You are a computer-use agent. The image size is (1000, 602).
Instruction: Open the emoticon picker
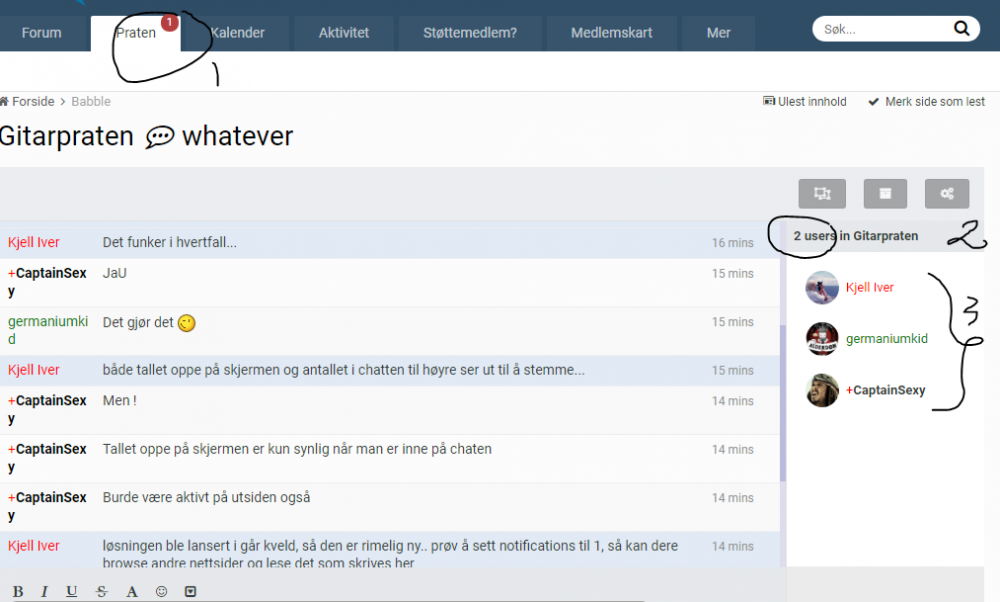coord(161,591)
